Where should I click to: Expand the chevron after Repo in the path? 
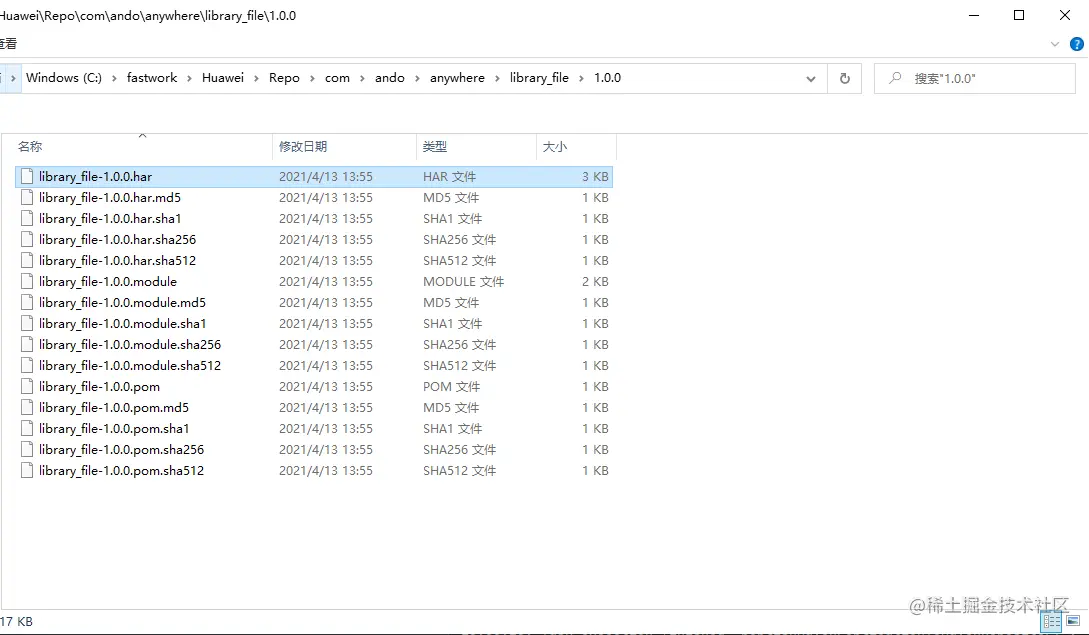click(x=312, y=79)
